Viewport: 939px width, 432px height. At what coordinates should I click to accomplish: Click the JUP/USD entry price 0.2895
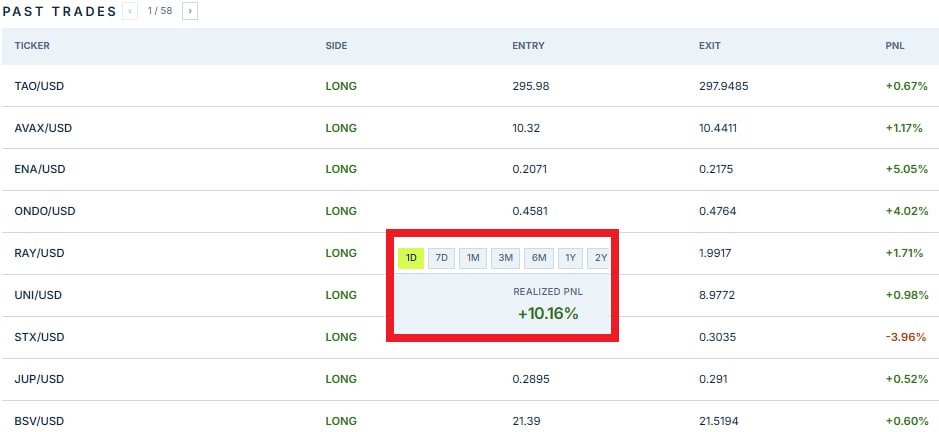(531, 379)
